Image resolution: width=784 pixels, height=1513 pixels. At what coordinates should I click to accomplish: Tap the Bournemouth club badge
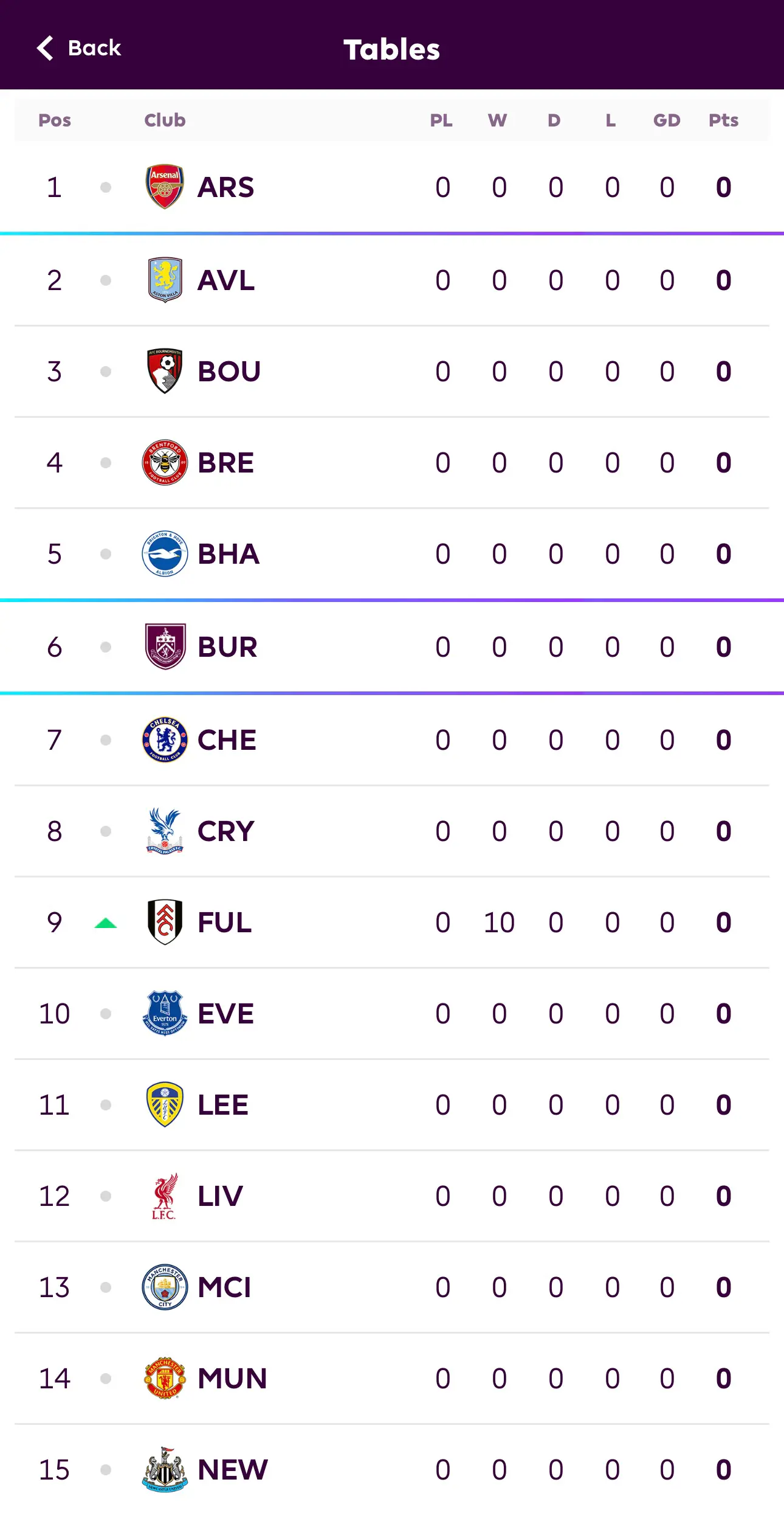165,371
